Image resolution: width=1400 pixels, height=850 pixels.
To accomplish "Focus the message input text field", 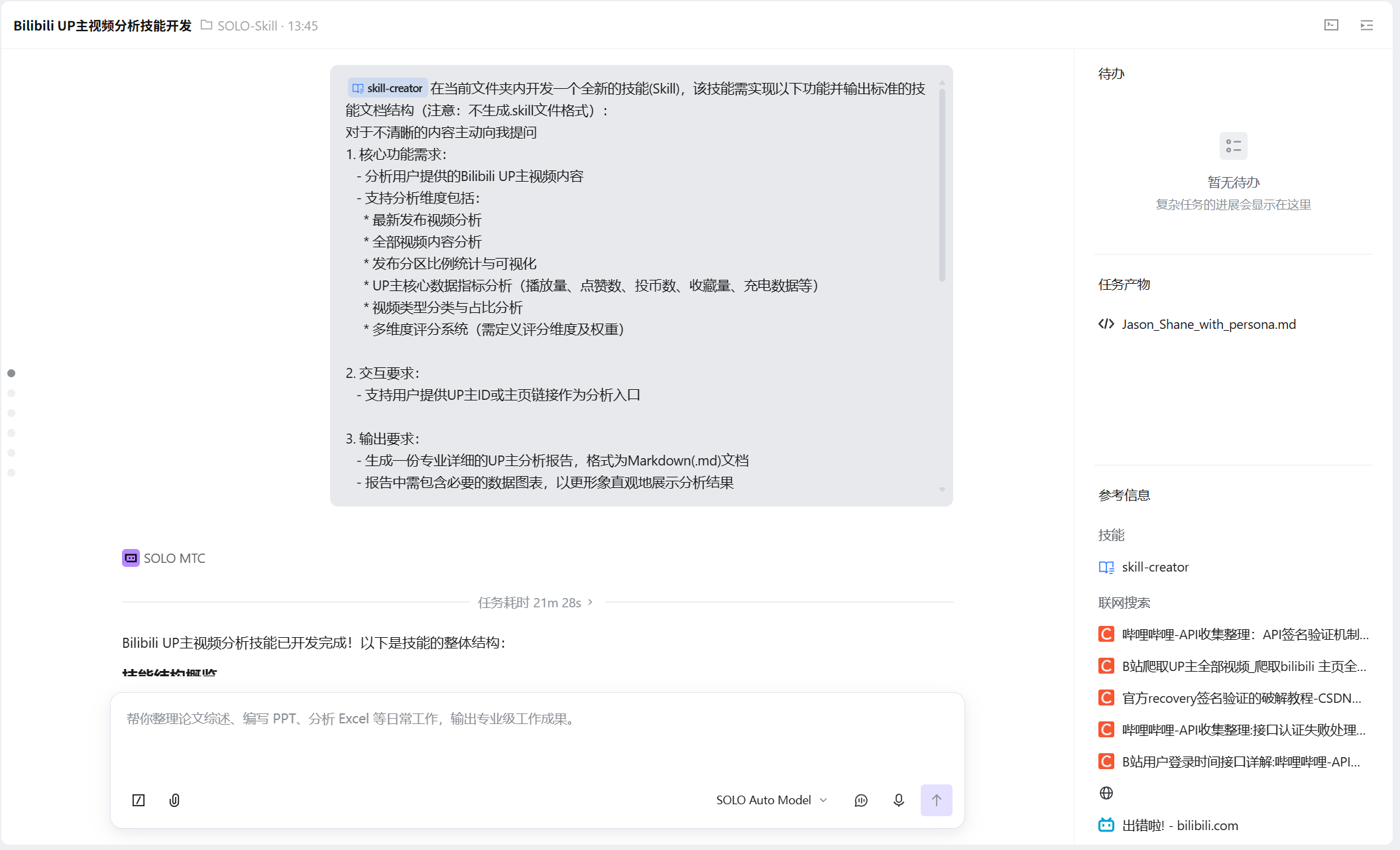I will pos(537,737).
